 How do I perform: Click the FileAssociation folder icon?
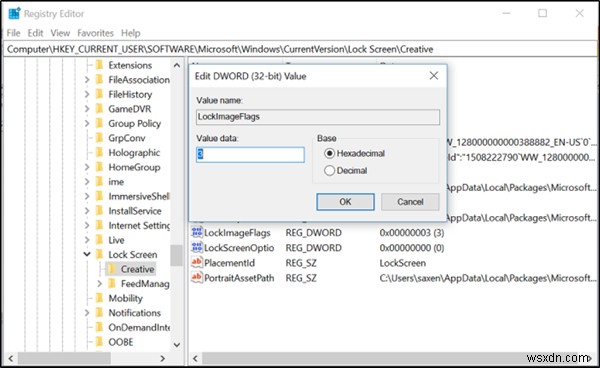99,80
